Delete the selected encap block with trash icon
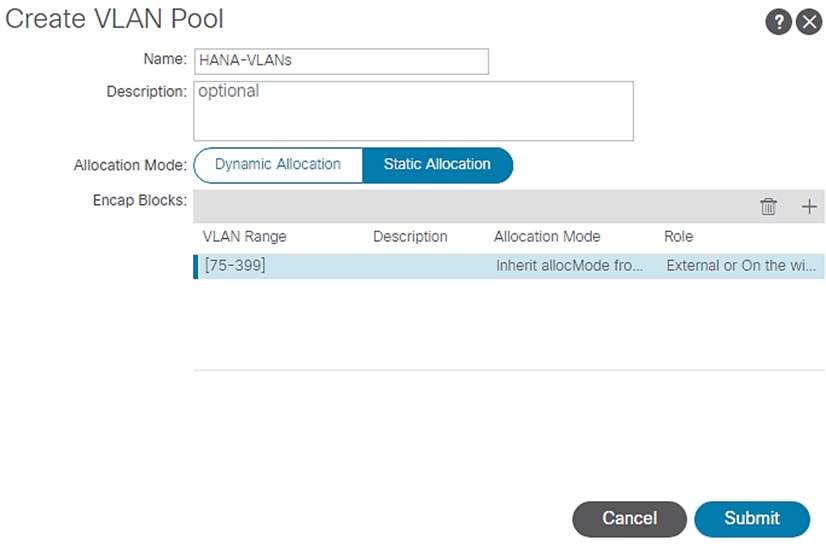This screenshot has height=546, width=826. coord(768,207)
